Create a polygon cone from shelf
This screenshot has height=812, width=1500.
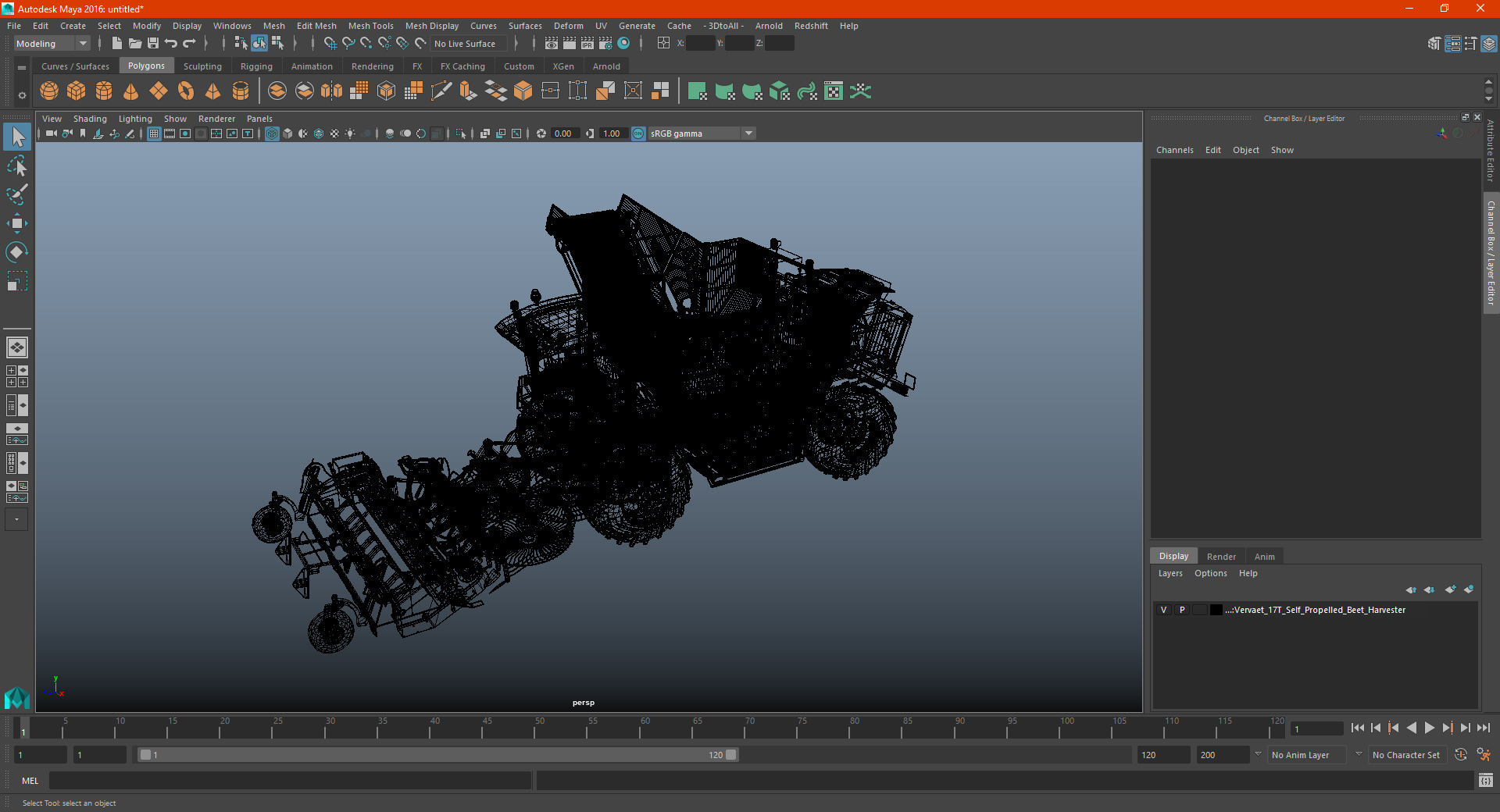(131, 91)
